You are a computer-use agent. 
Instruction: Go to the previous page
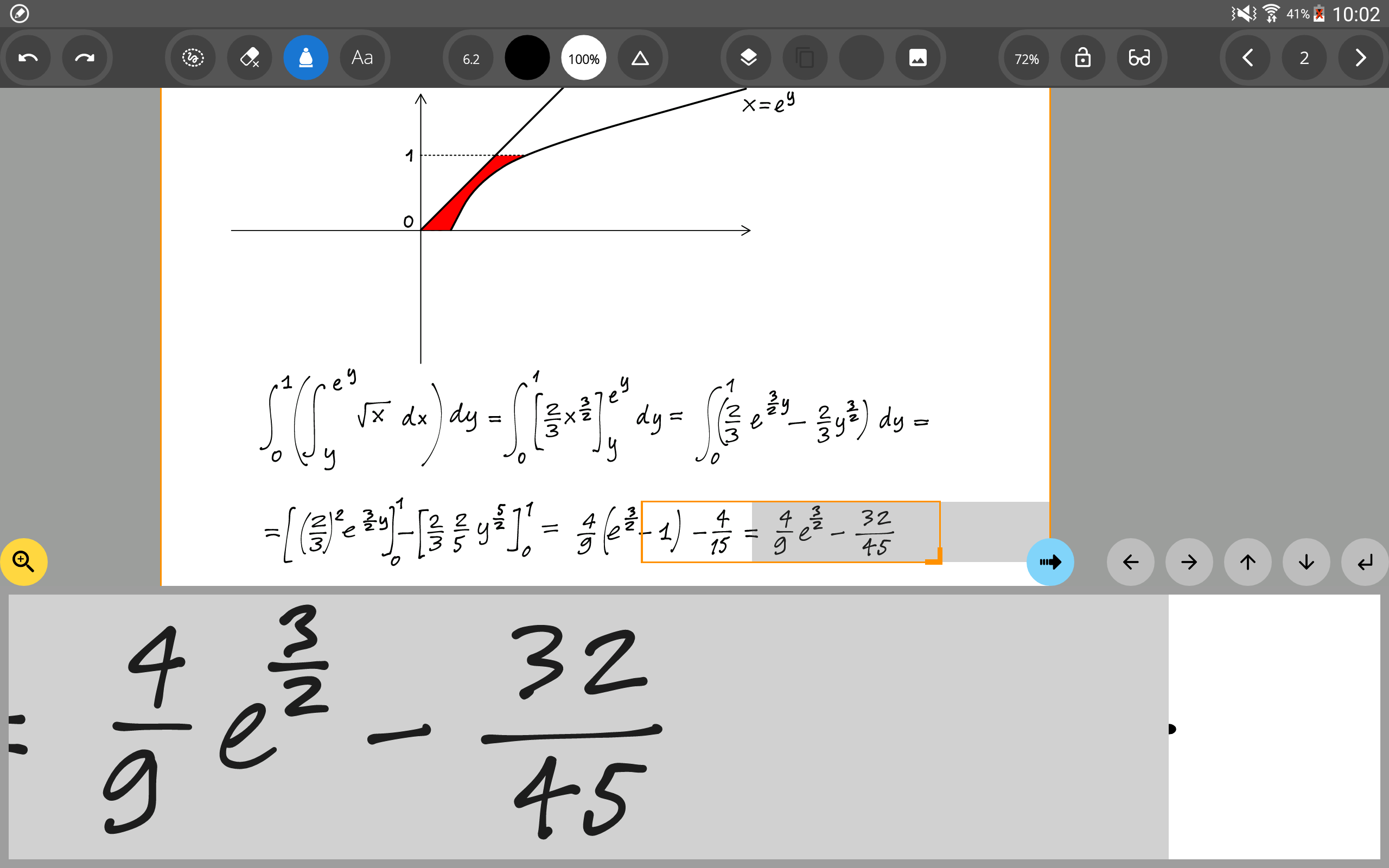1248,58
